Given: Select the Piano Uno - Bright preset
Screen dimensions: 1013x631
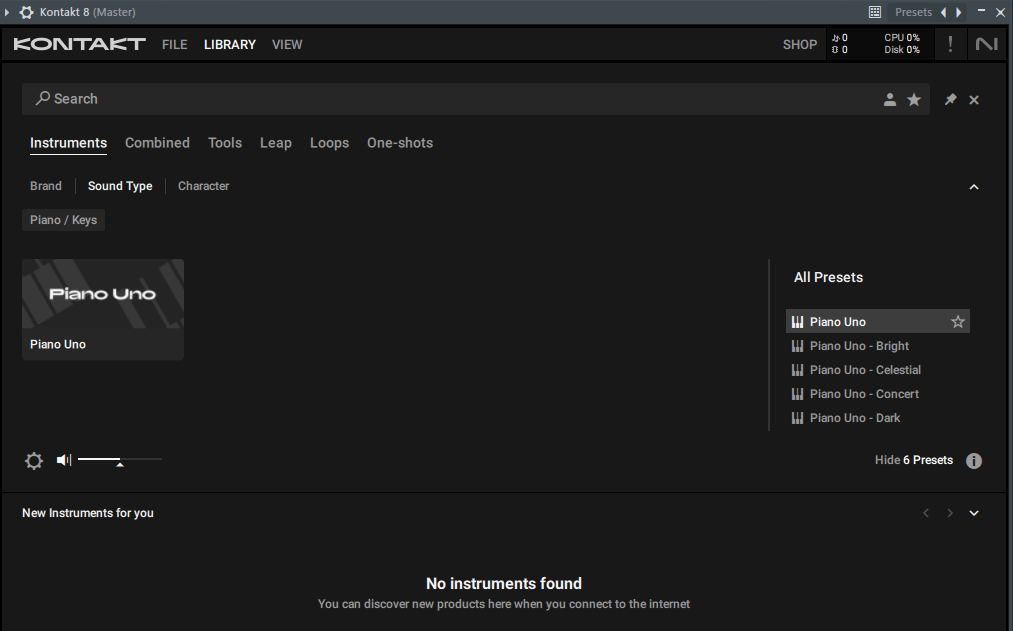Looking at the screenshot, I should click(x=859, y=346).
